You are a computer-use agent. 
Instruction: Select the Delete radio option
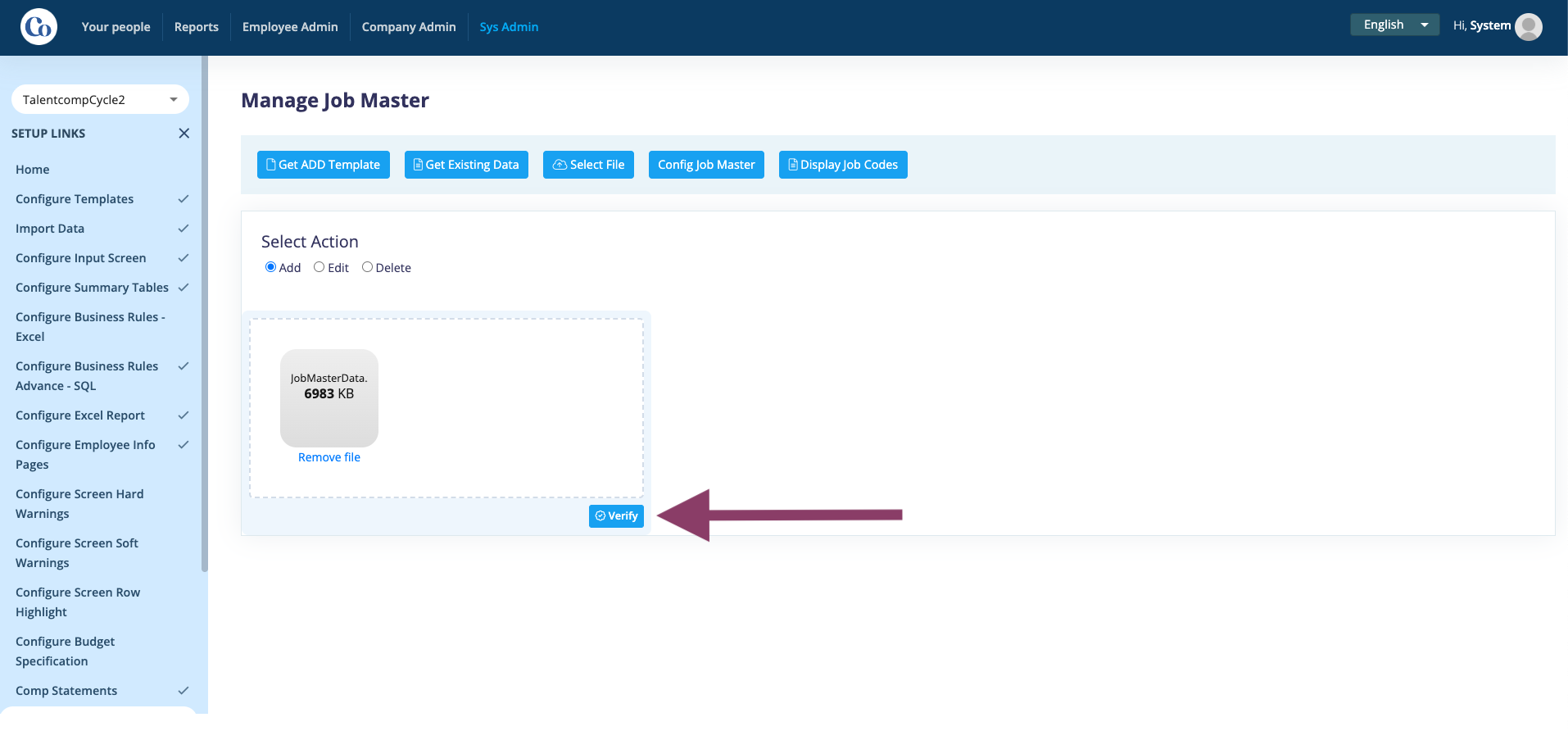coord(367,267)
